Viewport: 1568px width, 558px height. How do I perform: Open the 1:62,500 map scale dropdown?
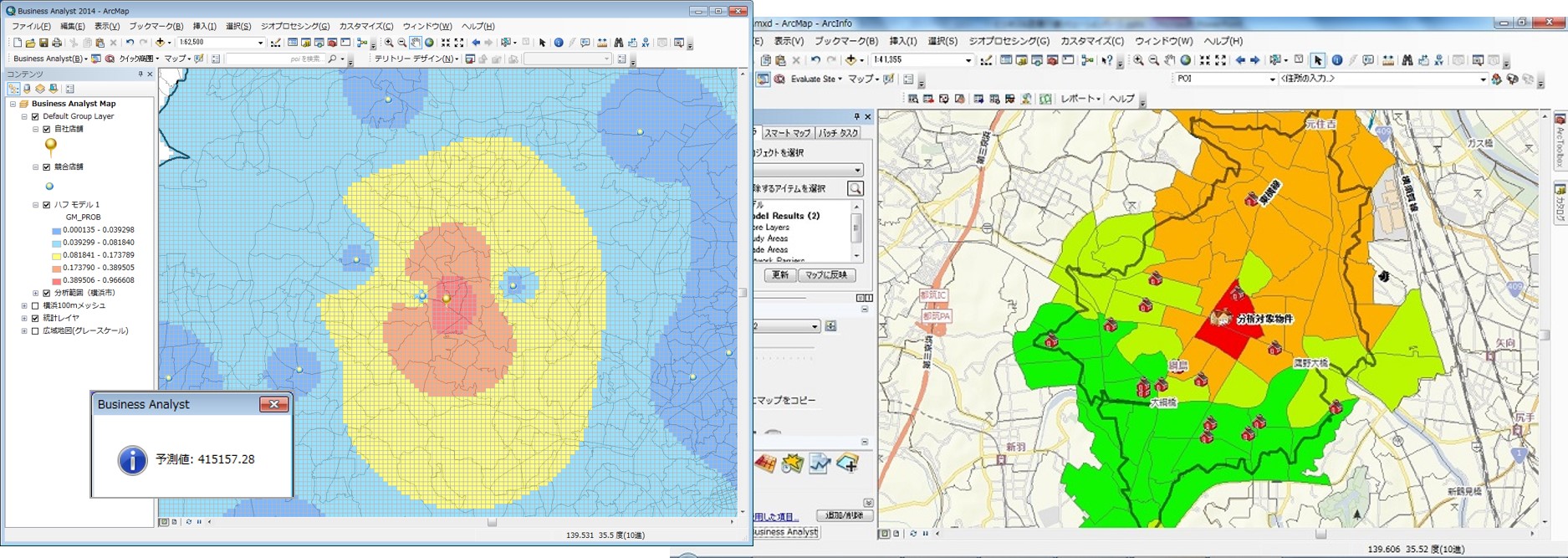pos(260,43)
